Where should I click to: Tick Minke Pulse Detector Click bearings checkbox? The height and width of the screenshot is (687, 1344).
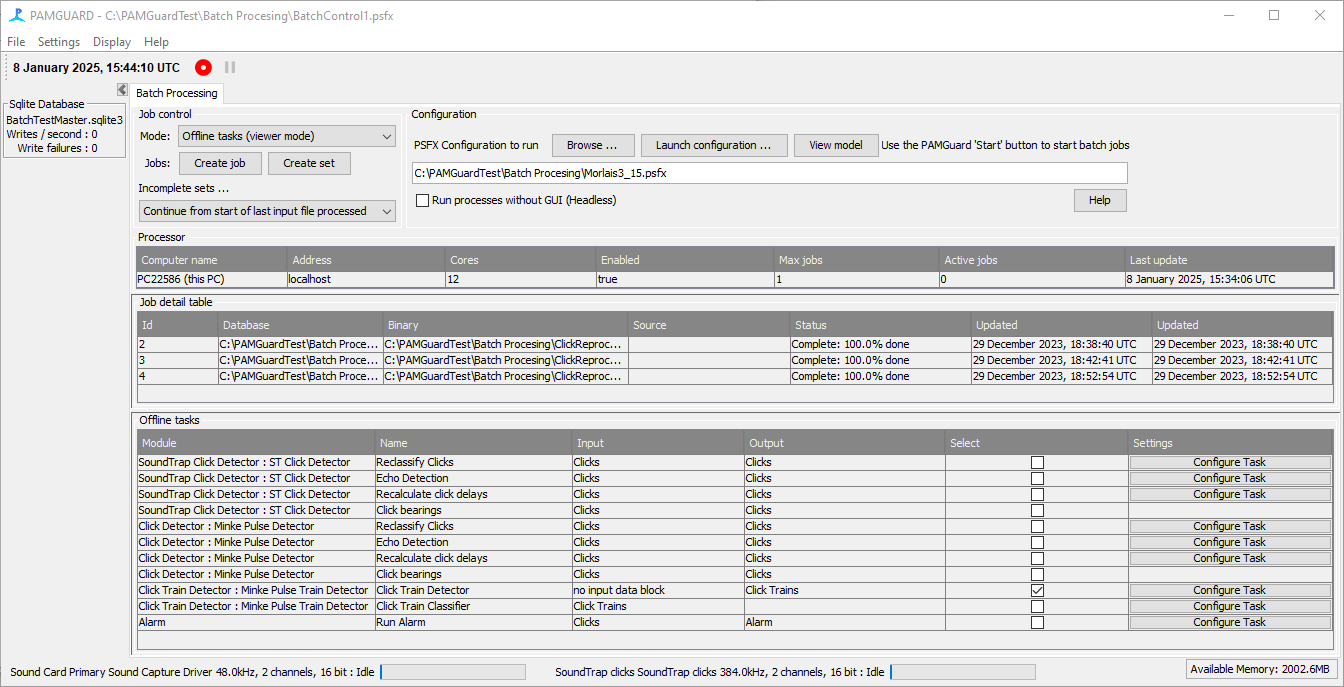coord(1037,574)
